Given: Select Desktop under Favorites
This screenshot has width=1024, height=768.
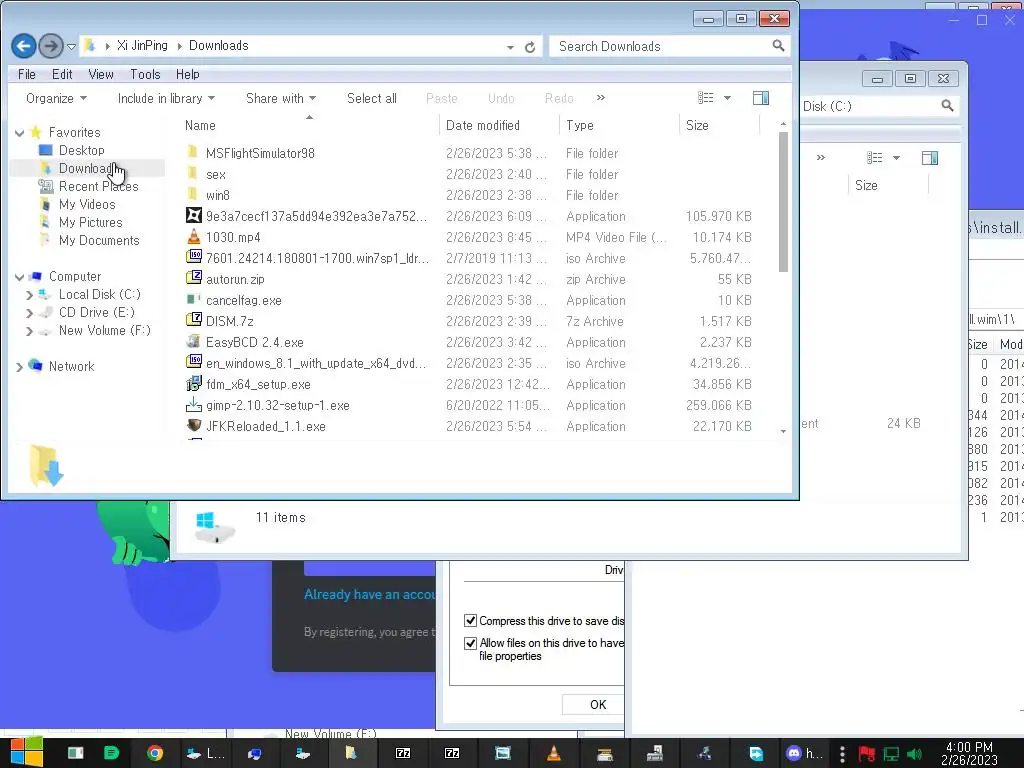Looking at the screenshot, I should click(82, 150).
